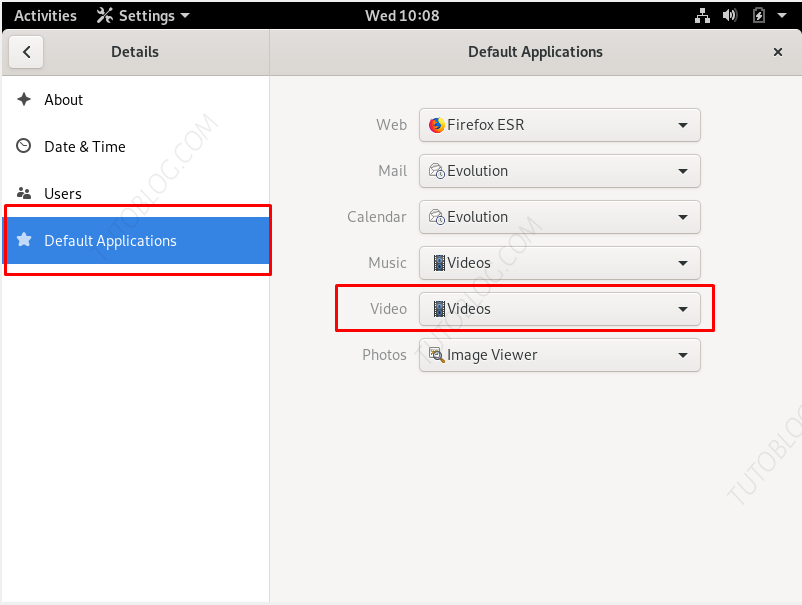Click the Calendar label text
Image resolution: width=802 pixels, height=605 pixels.
coord(376,217)
